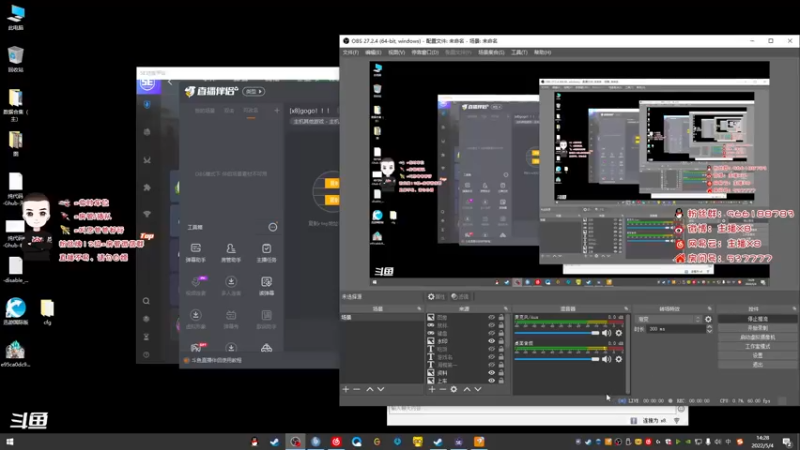Viewport: 800px width, 450px height.
Task: Remove selected scene with minus icon
Action: [357, 389]
